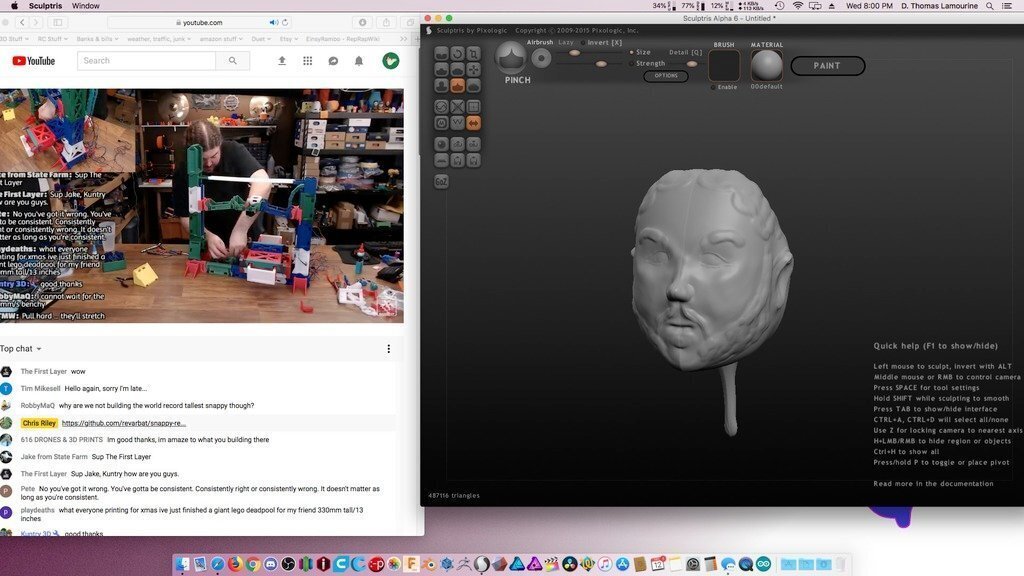Screen dimensions: 1024x576
Task: Select the highlighted Pinch brush icon
Action: pyautogui.click(x=457, y=86)
